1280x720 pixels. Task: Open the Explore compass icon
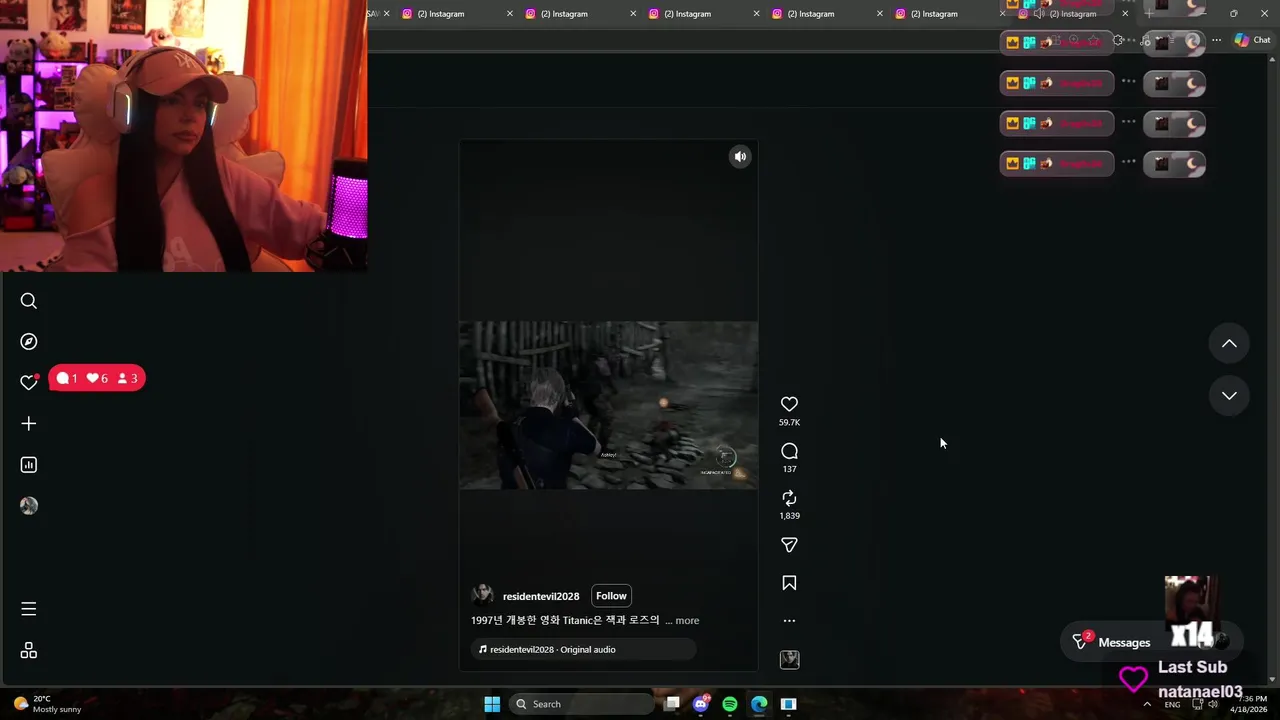click(29, 342)
